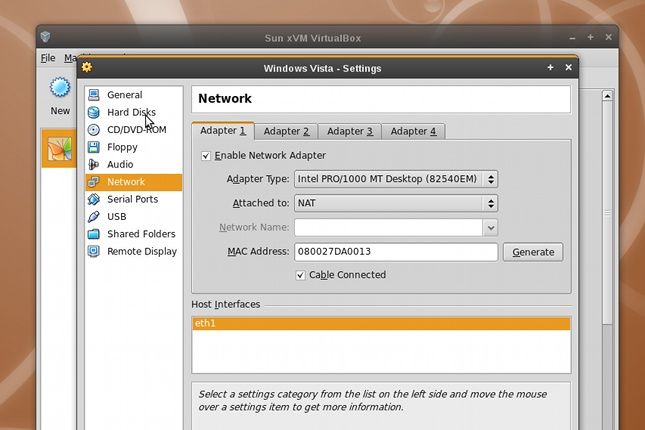Toggle Enable Network Adapter checkbox
This screenshot has height=430, width=645.
point(206,156)
